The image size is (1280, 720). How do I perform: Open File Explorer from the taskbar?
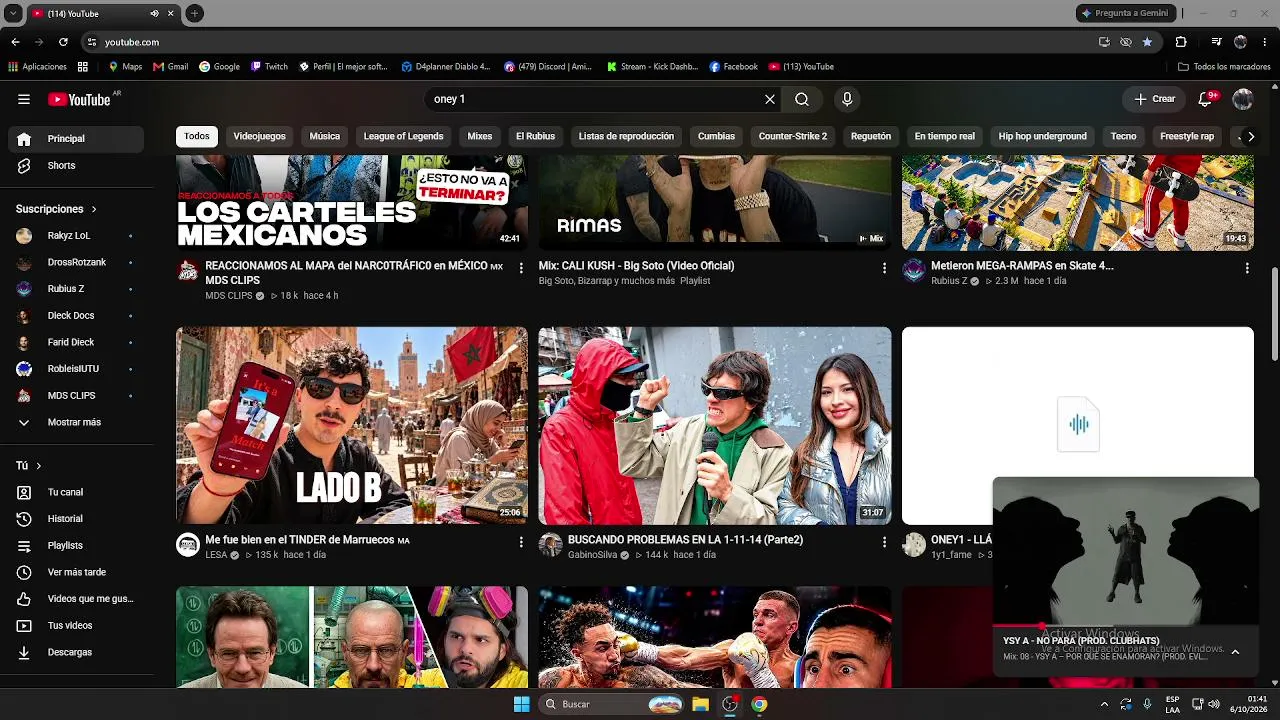tap(701, 704)
